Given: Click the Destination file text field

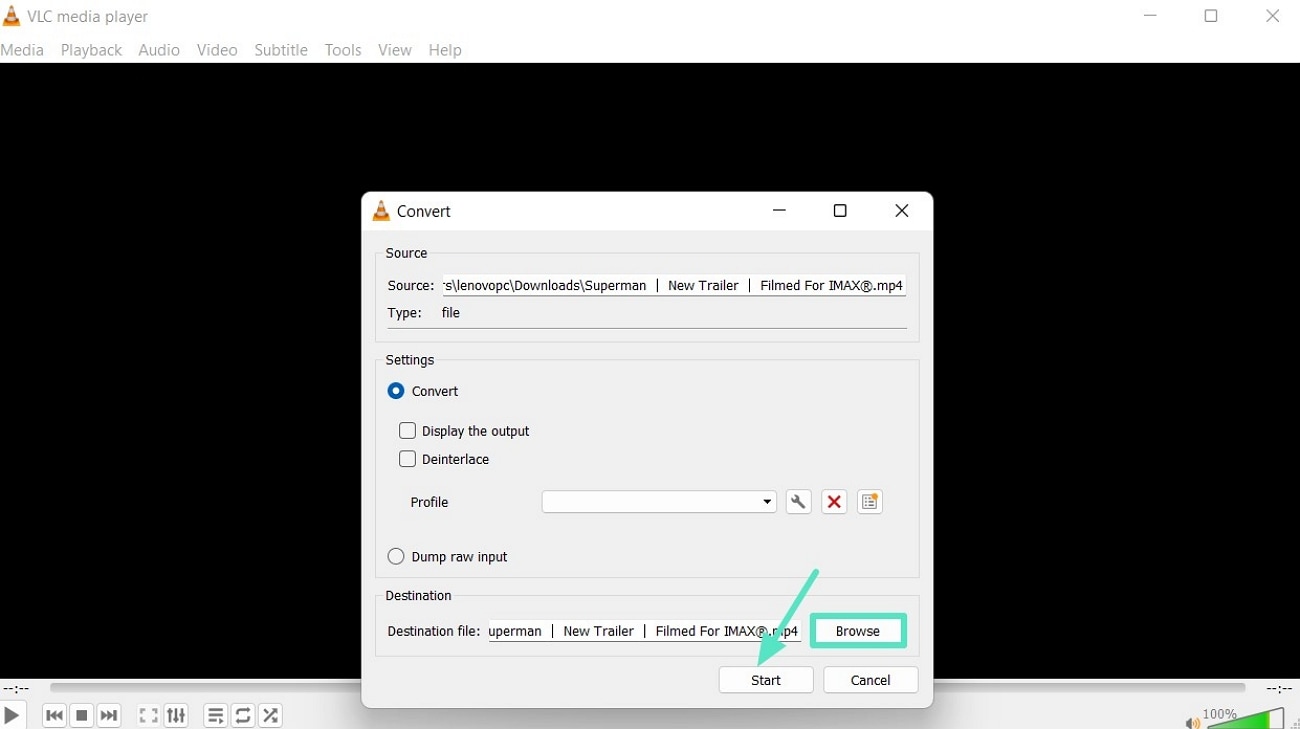Looking at the screenshot, I should click(x=644, y=631).
